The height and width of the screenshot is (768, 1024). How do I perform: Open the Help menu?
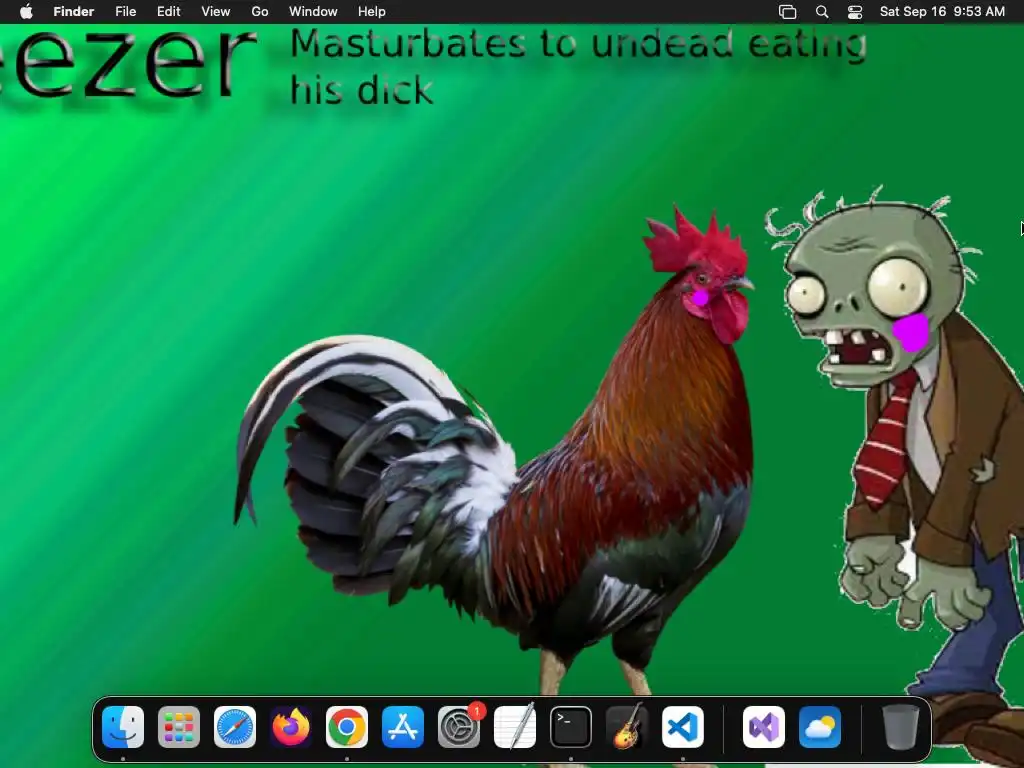click(x=372, y=12)
